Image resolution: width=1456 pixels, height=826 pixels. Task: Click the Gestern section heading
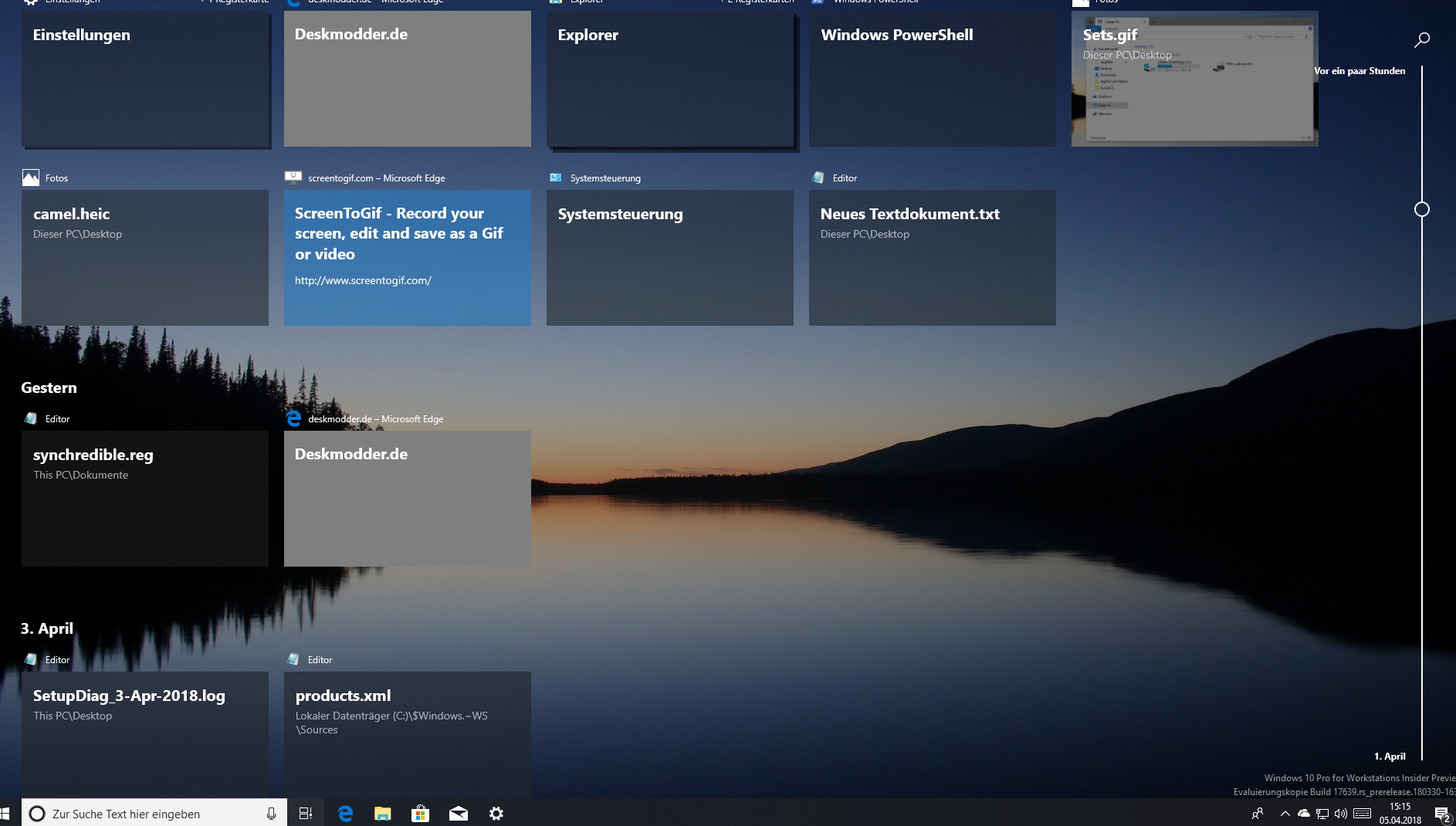click(x=49, y=388)
